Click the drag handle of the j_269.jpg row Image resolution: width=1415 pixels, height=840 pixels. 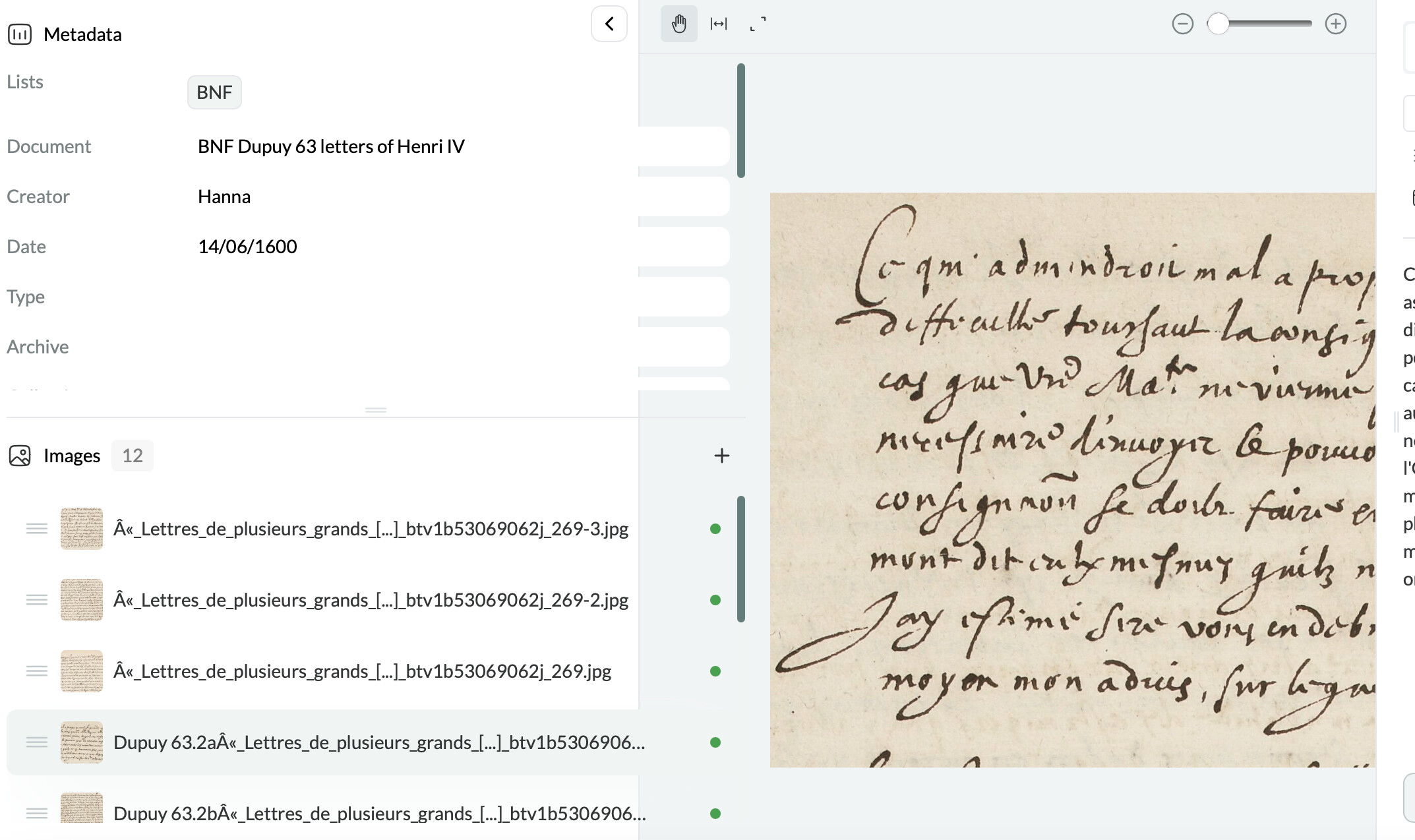coord(37,671)
